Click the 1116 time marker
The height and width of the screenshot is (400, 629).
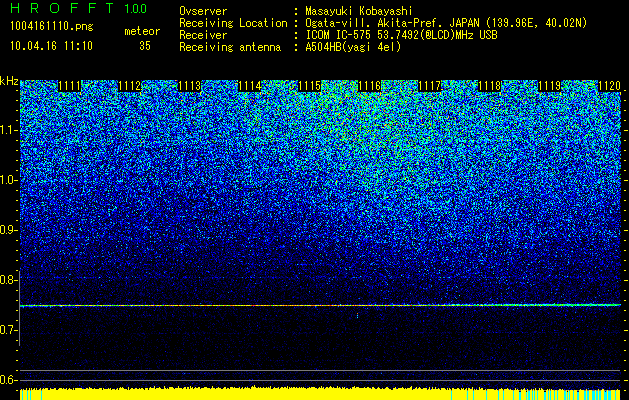369,86
